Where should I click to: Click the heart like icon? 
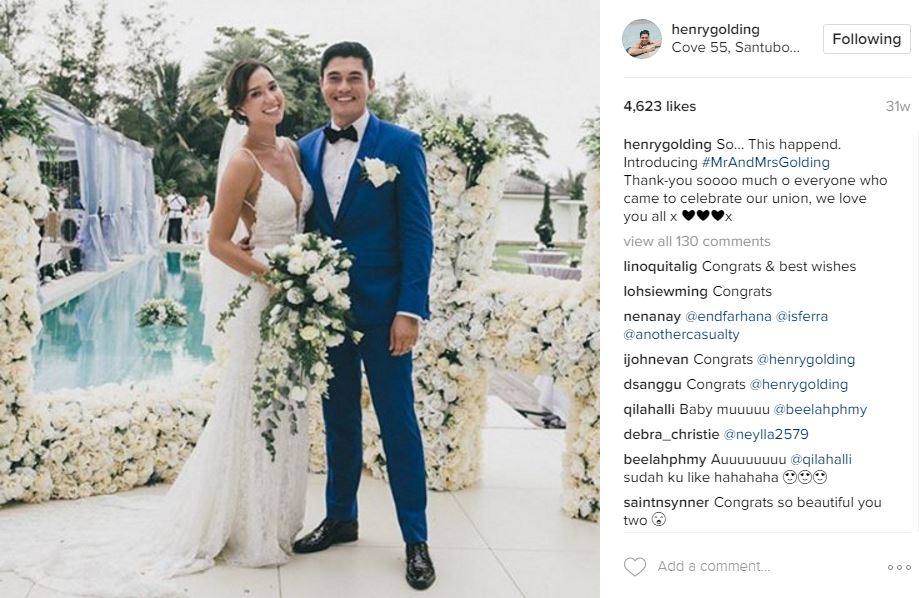click(x=634, y=566)
